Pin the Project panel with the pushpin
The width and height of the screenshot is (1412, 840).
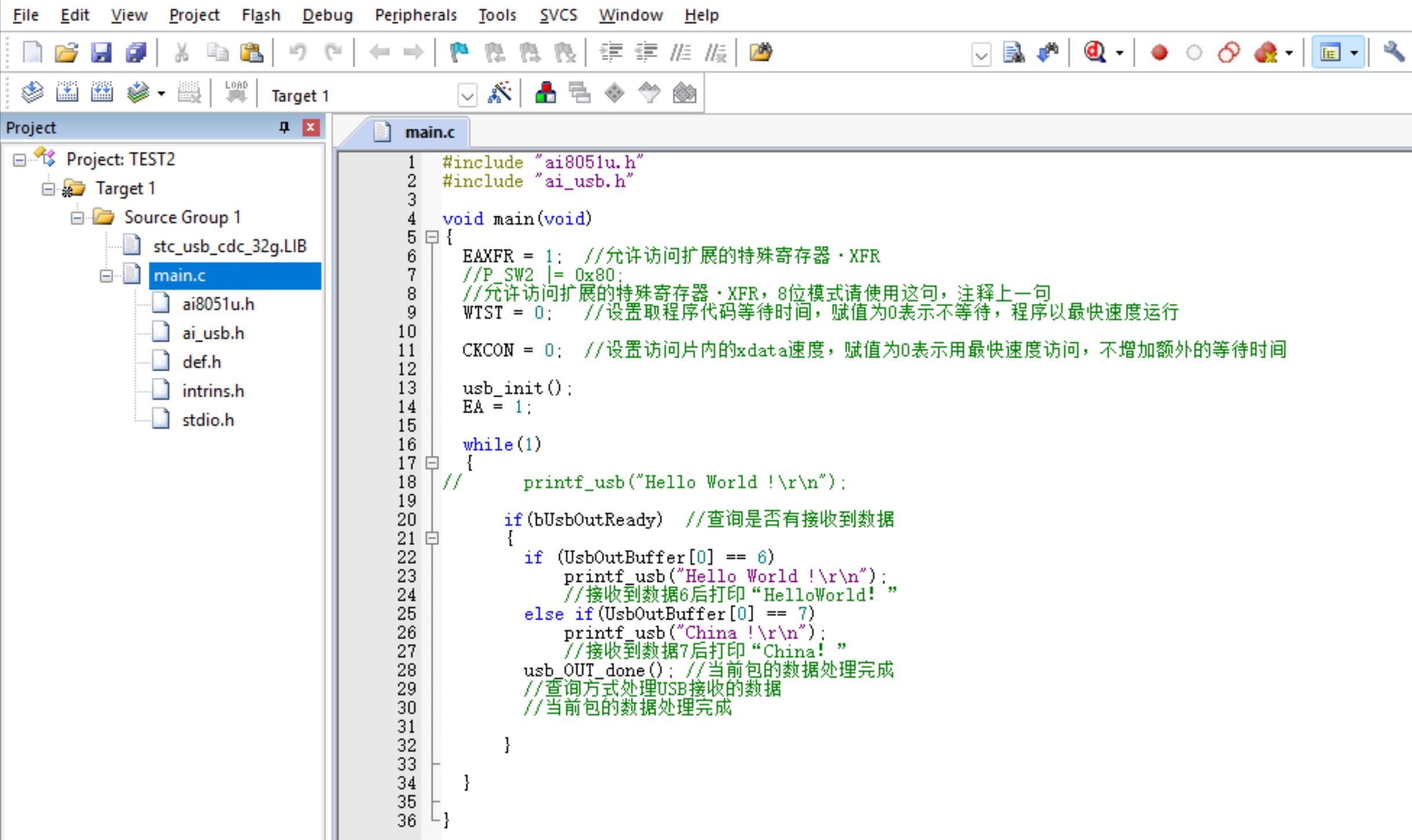tap(284, 127)
